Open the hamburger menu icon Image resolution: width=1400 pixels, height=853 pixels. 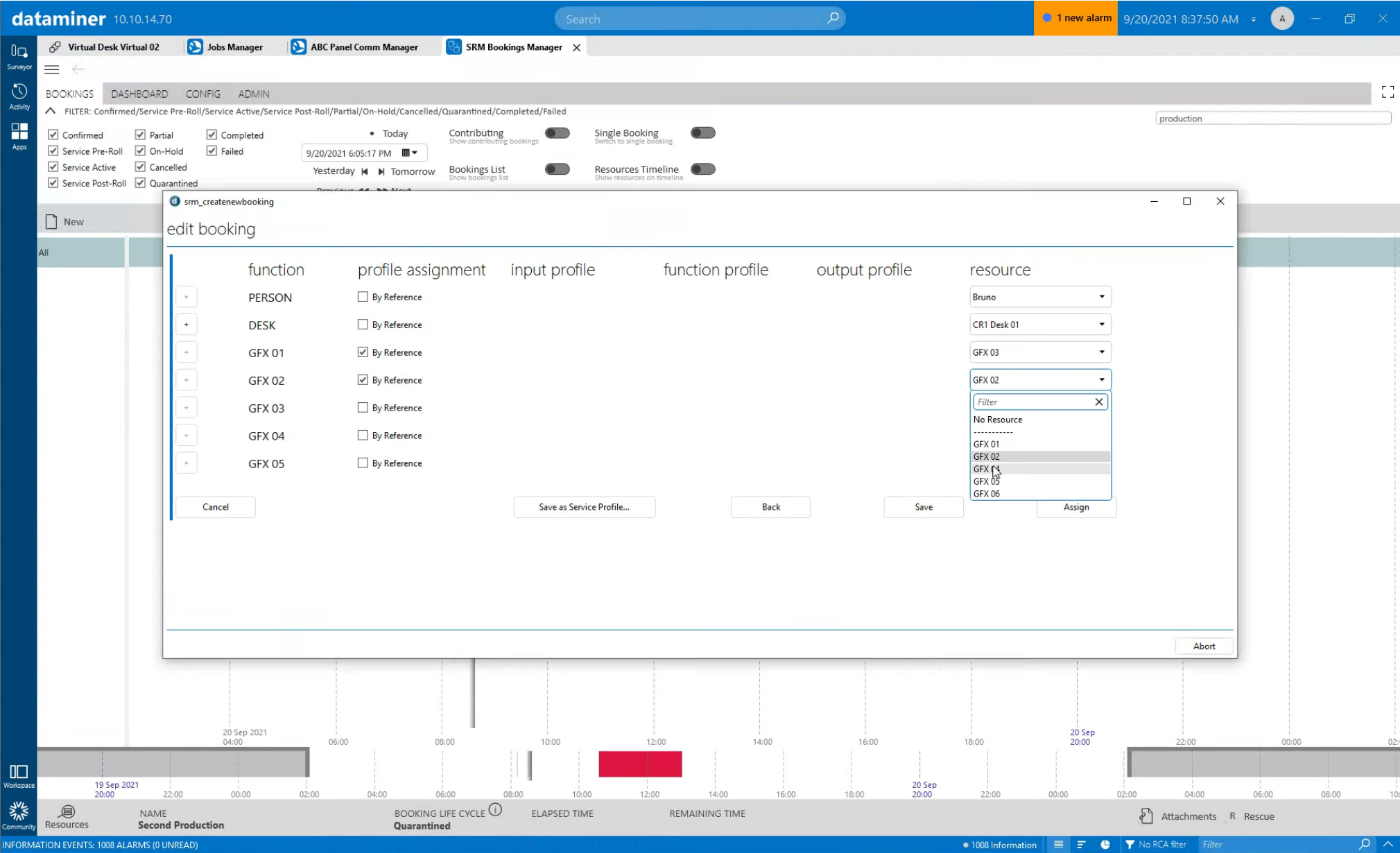point(52,69)
